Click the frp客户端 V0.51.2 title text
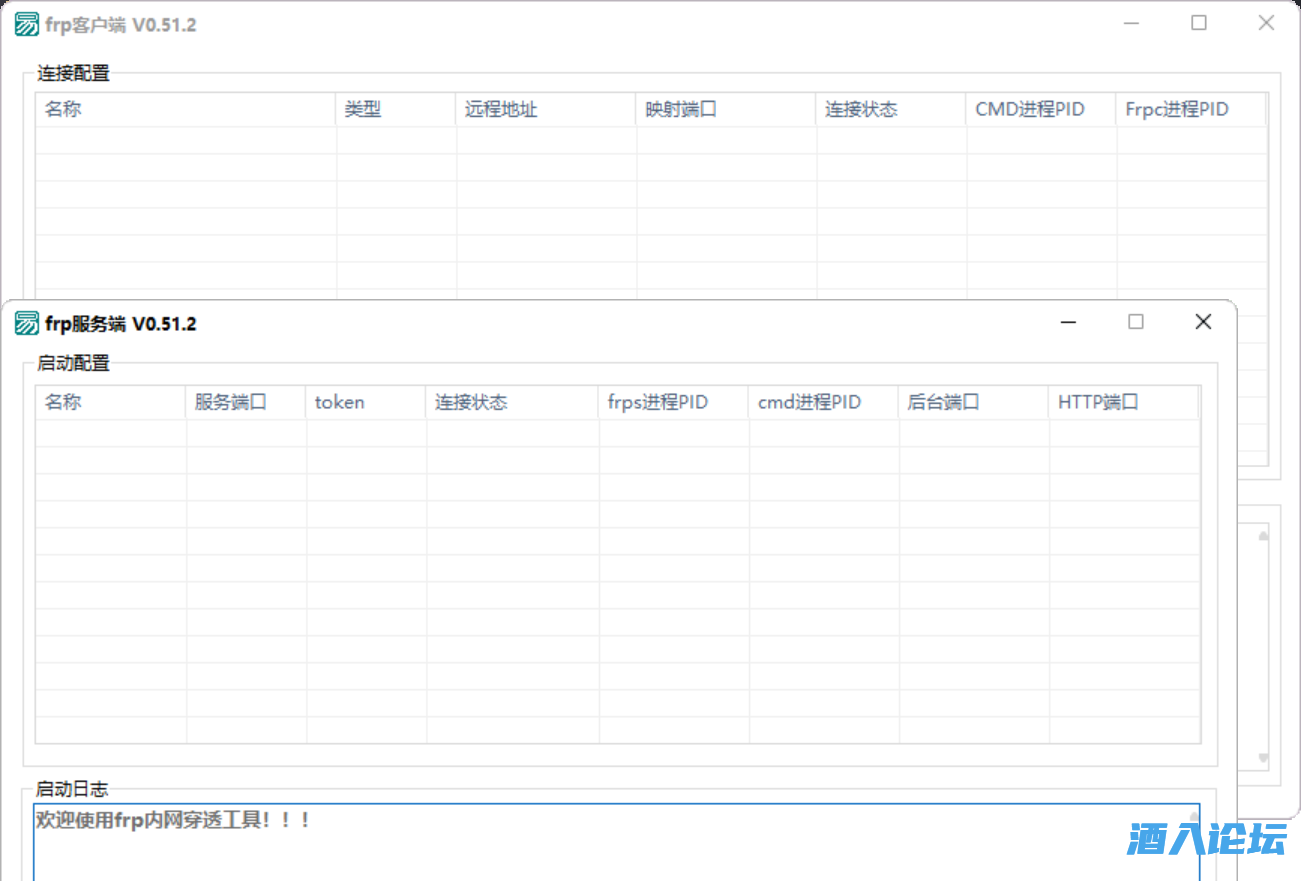 (x=121, y=25)
